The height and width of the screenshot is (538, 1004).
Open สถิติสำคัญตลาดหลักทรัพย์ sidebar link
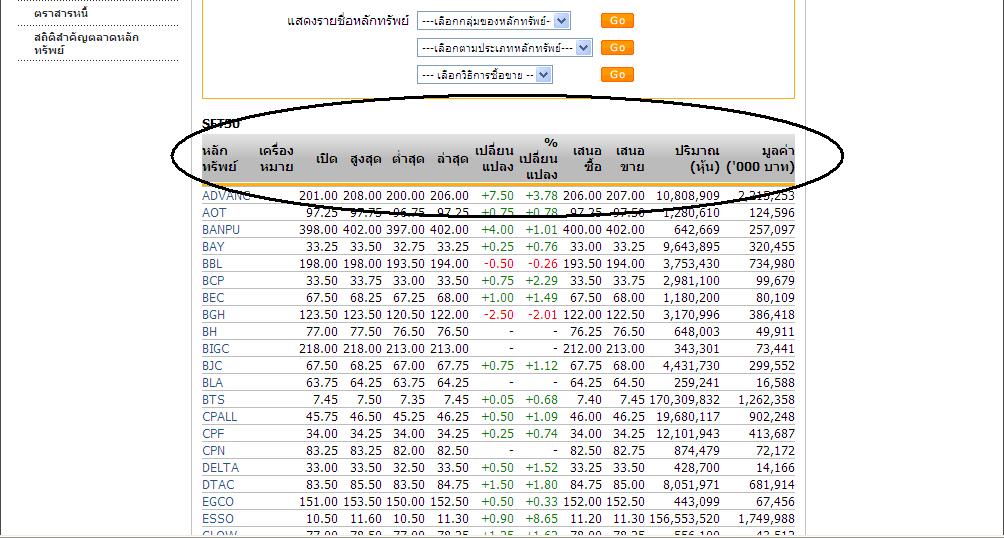[86, 44]
